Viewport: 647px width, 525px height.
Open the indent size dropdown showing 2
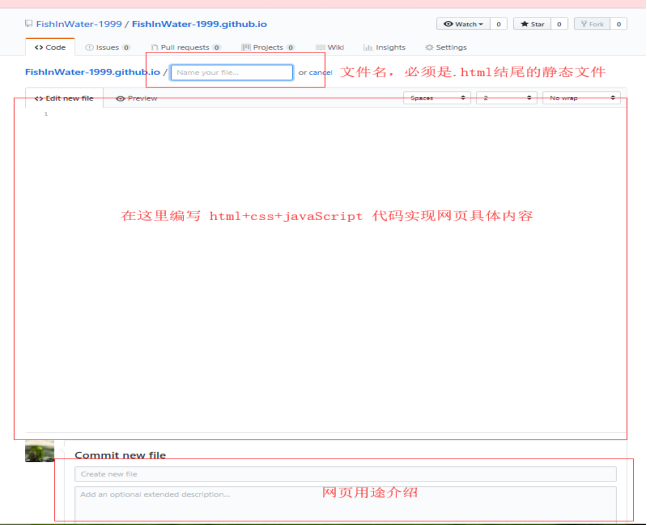[507, 98]
